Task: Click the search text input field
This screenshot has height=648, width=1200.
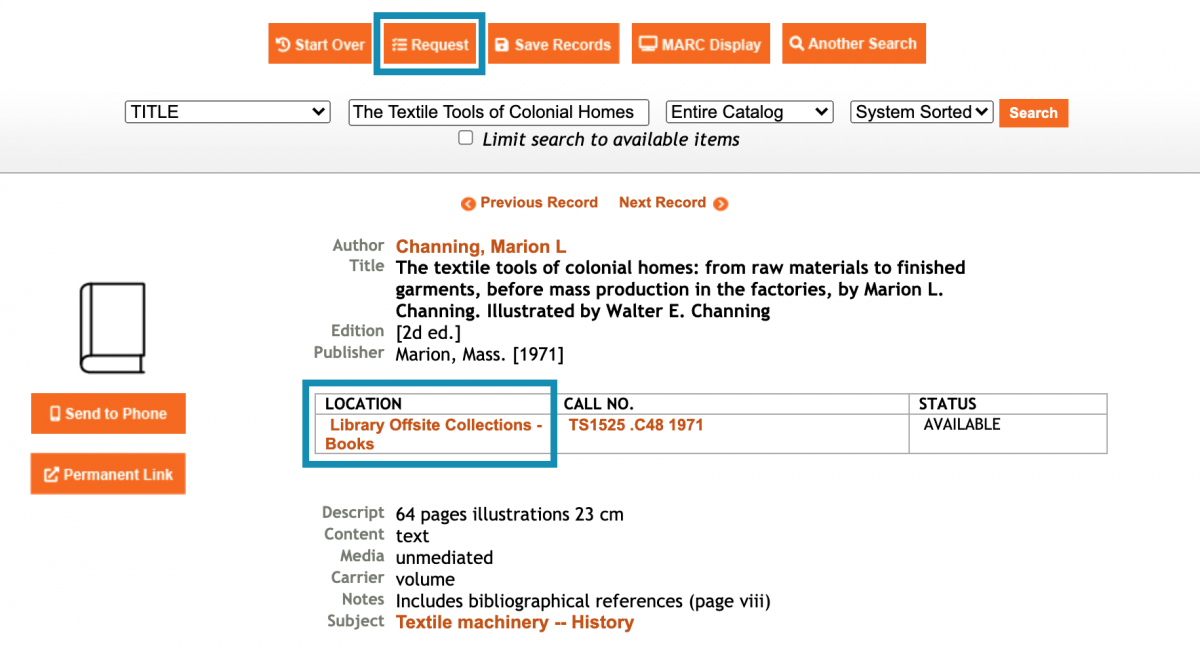Action: [498, 112]
